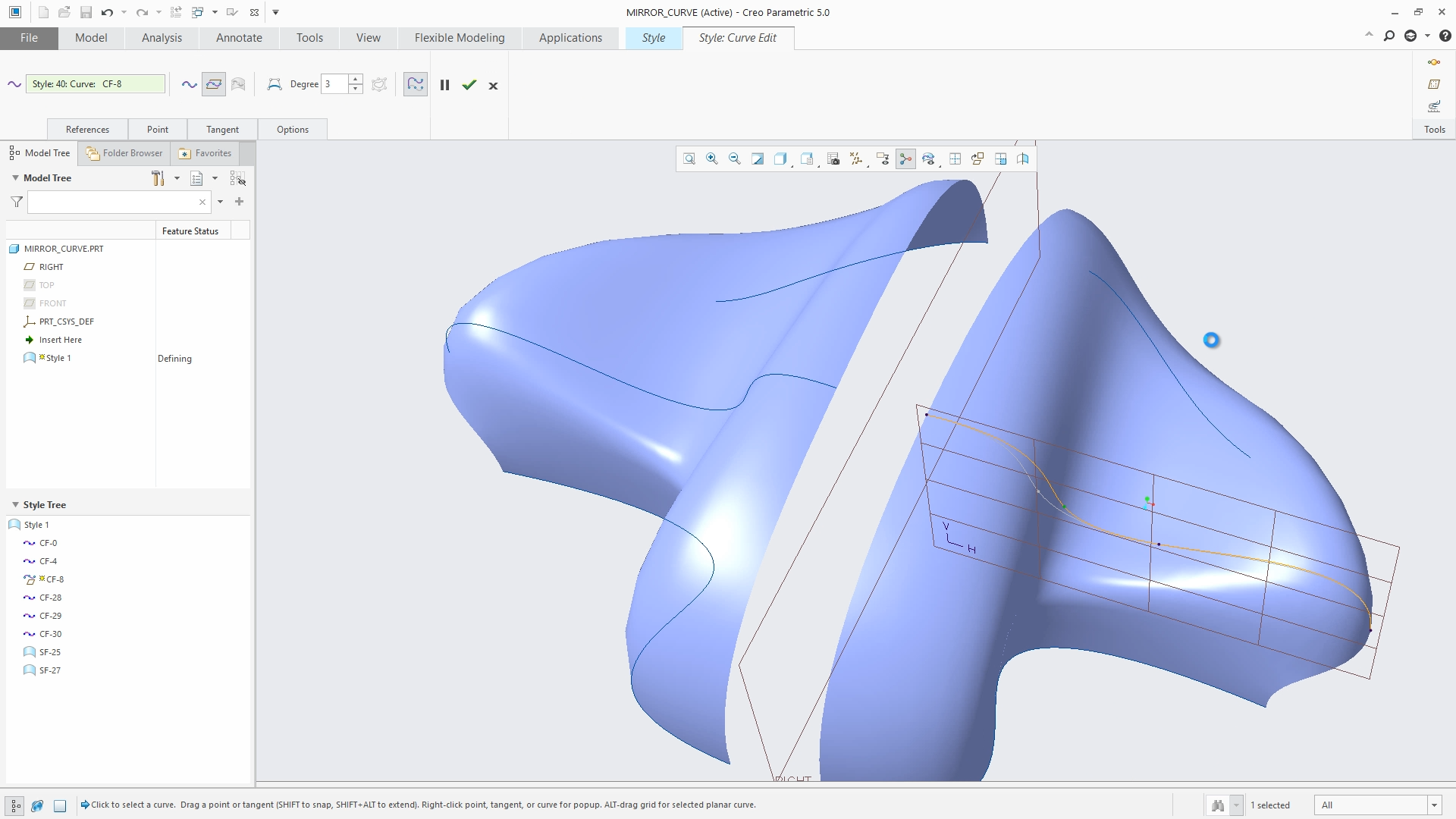This screenshot has height=819, width=1456.
Task: Select the free curve type icon
Action: tap(190, 85)
